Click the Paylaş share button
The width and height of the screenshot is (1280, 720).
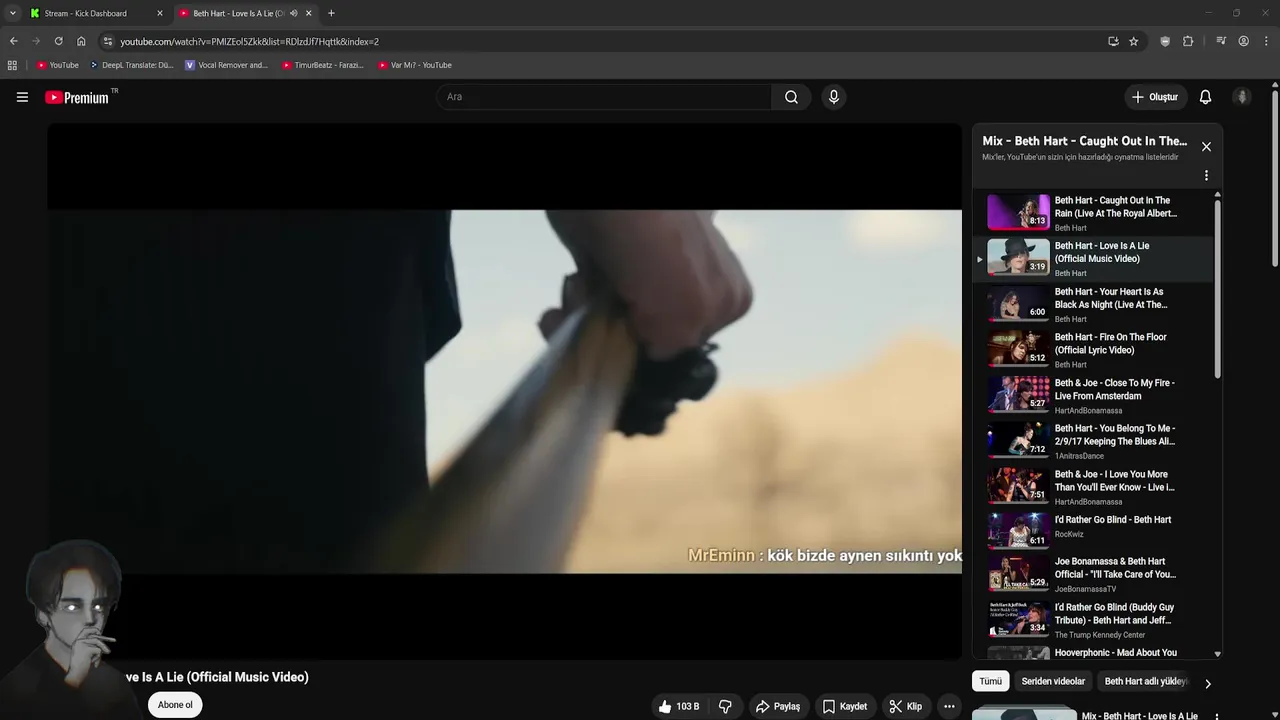778,706
